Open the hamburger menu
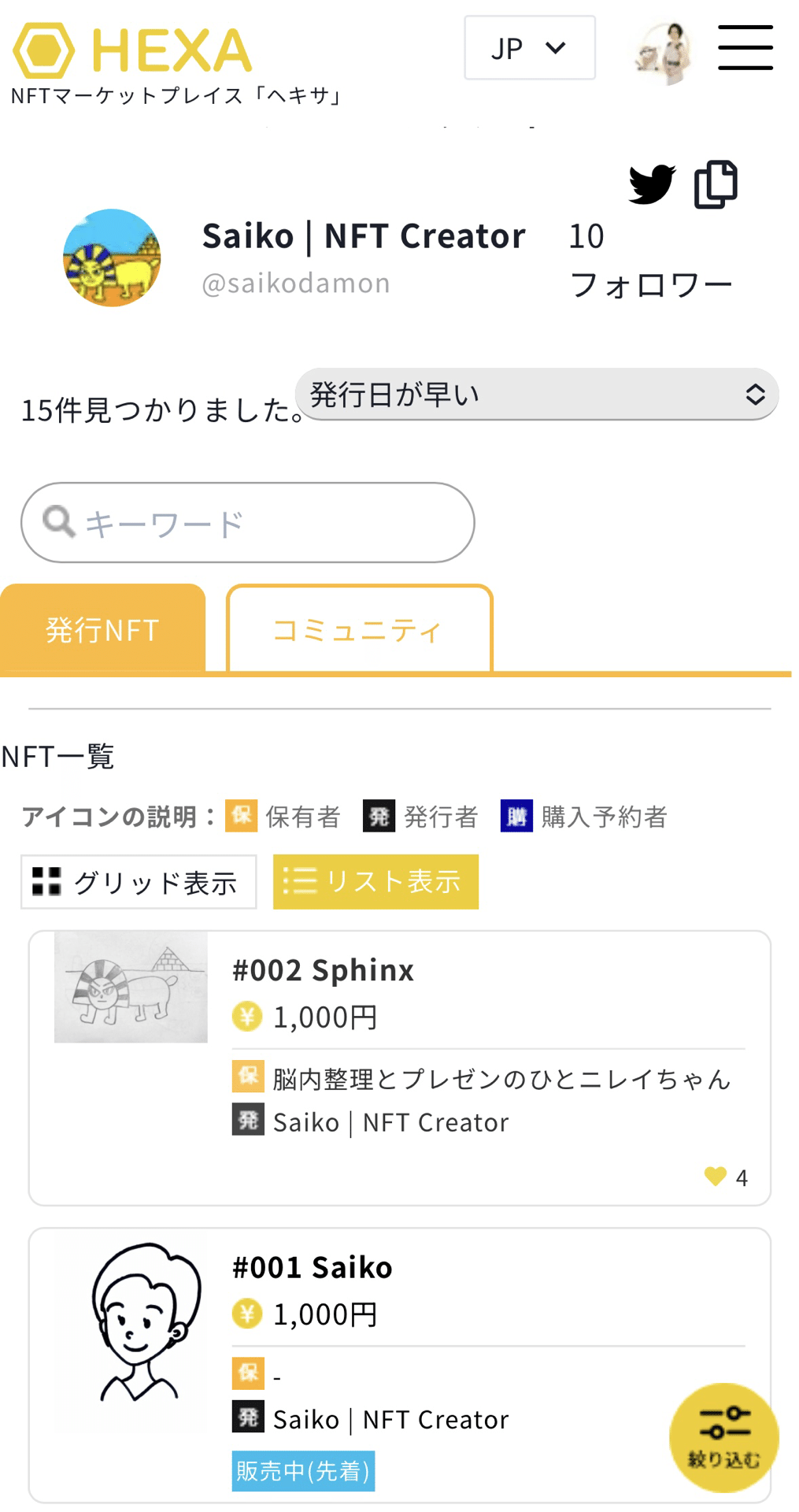This screenshot has width=799, height=1512. 744,47
